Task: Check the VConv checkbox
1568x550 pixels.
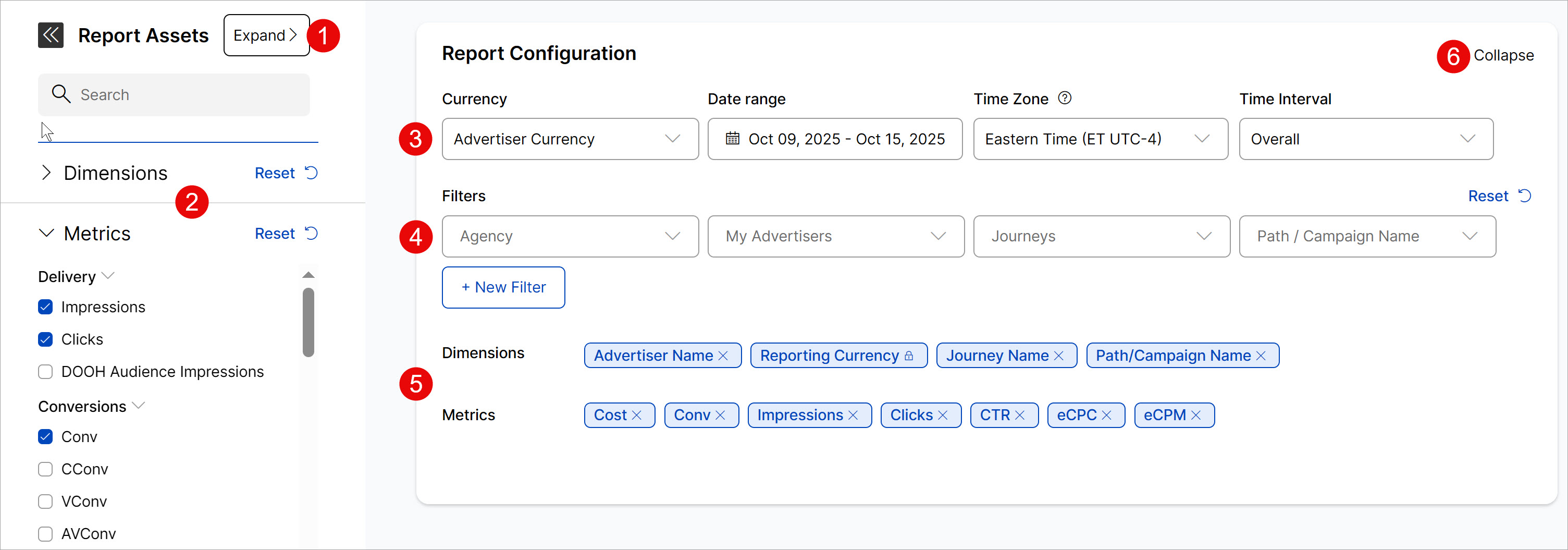Action: click(46, 502)
